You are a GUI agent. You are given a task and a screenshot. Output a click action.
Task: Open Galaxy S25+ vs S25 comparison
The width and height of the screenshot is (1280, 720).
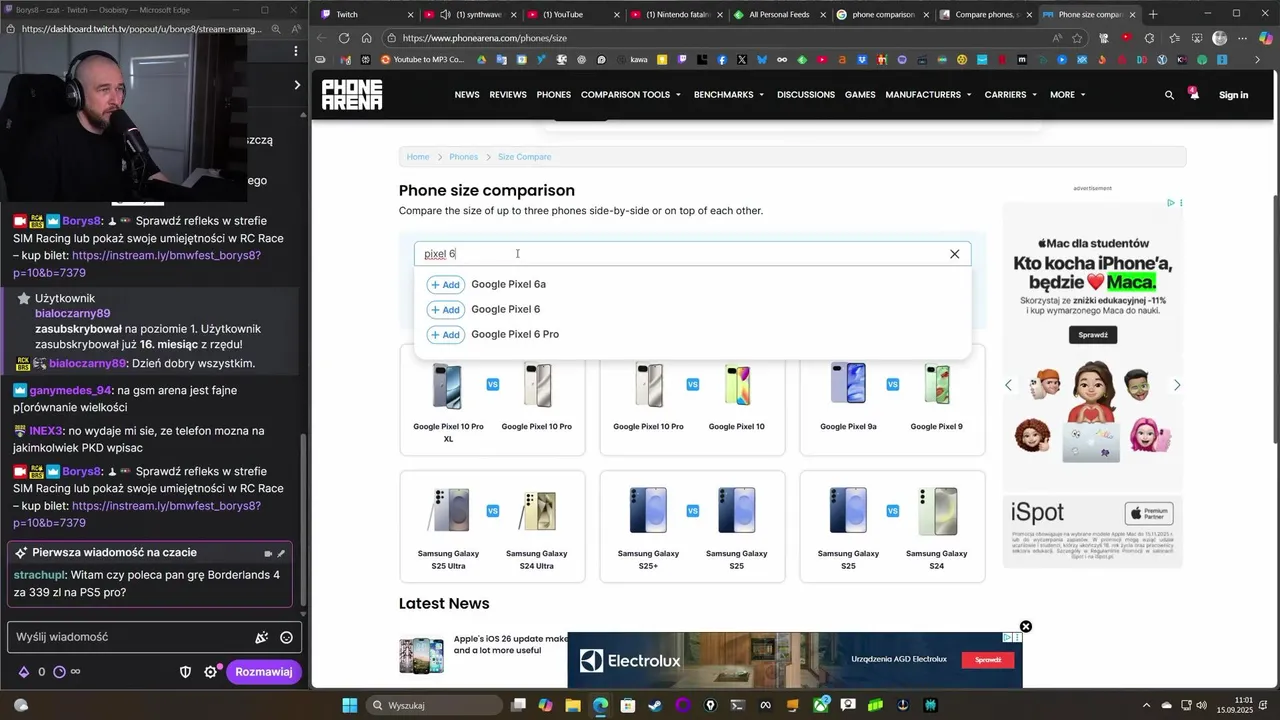692,526
